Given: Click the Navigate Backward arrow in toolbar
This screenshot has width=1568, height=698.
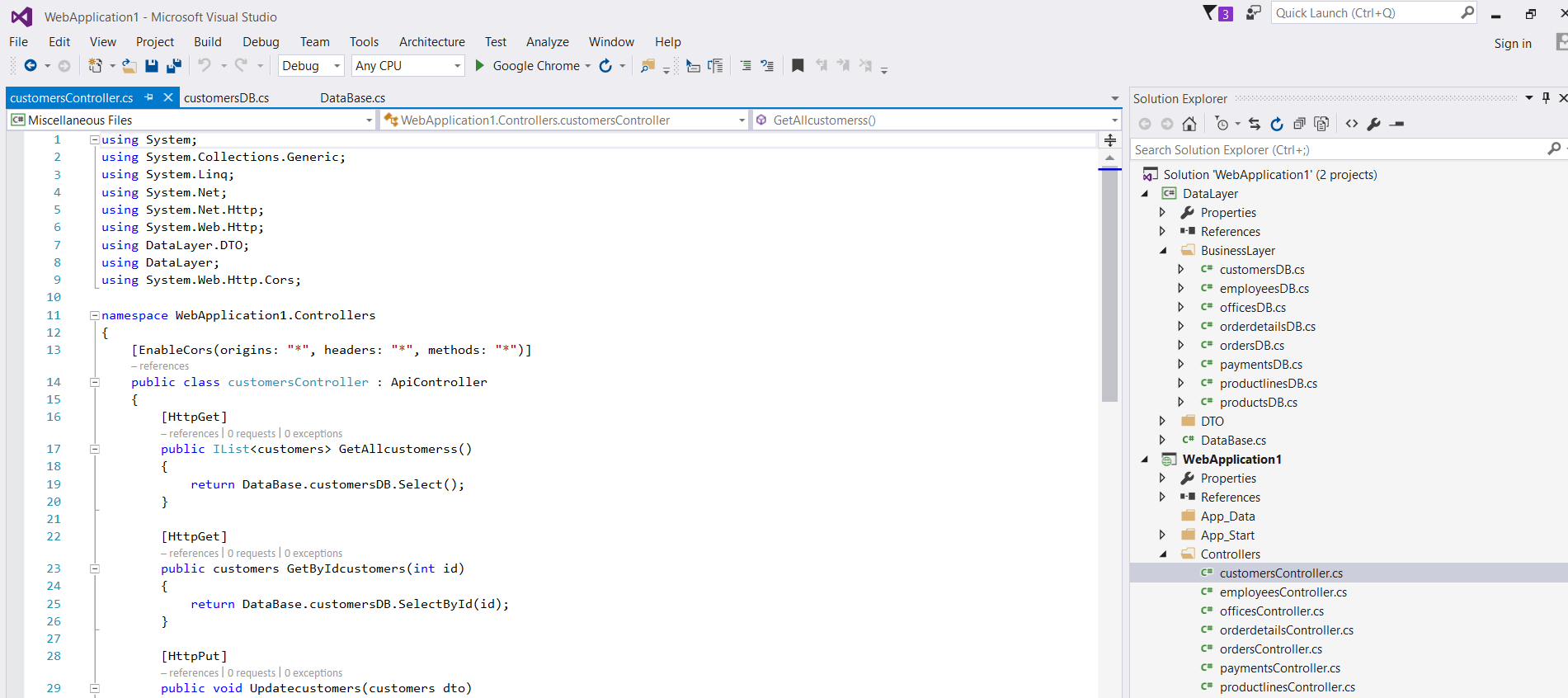Looking at the screenshot, I should point(31,66).
